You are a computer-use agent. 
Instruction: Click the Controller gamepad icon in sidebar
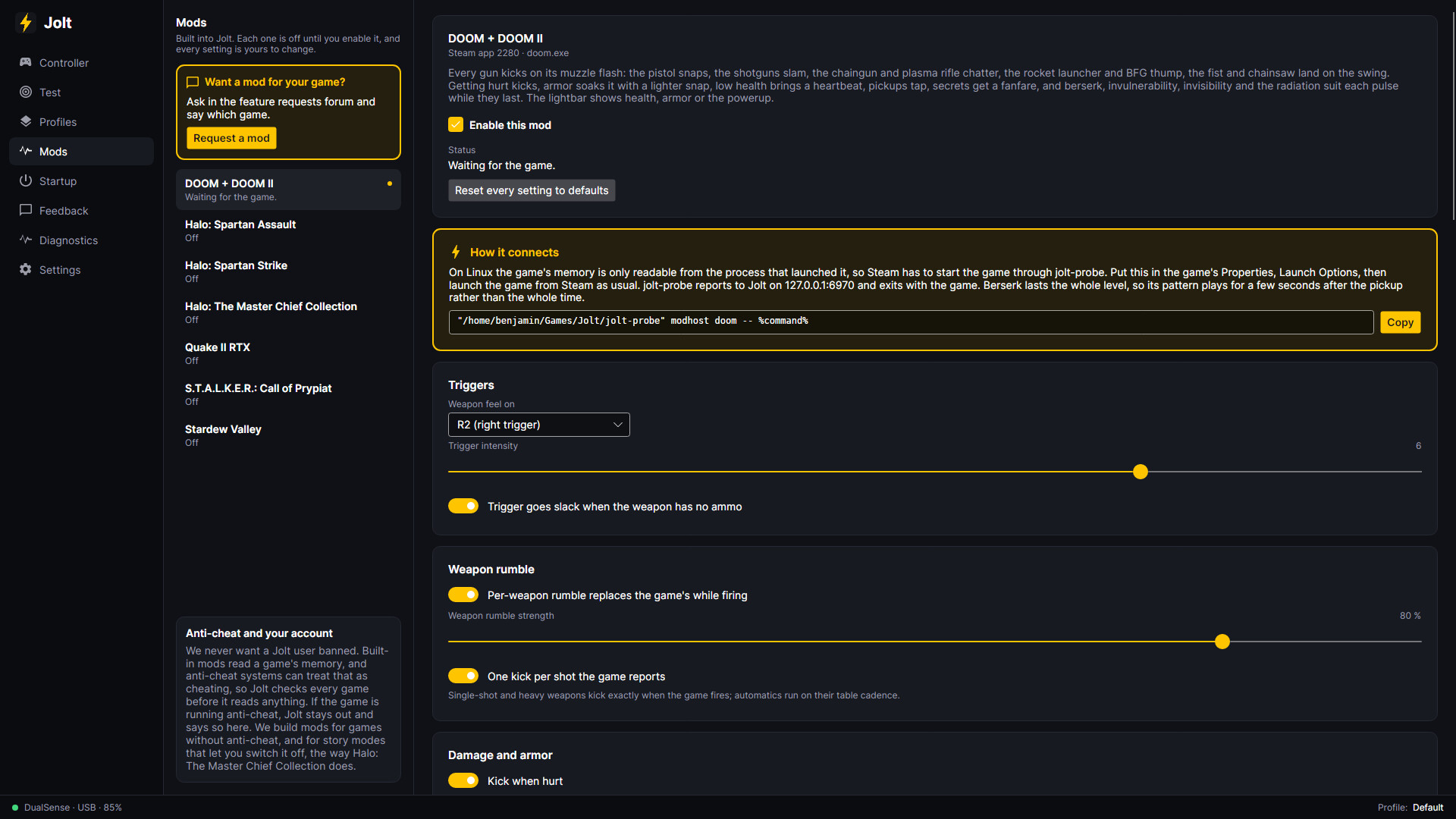(x=26, y=62)
